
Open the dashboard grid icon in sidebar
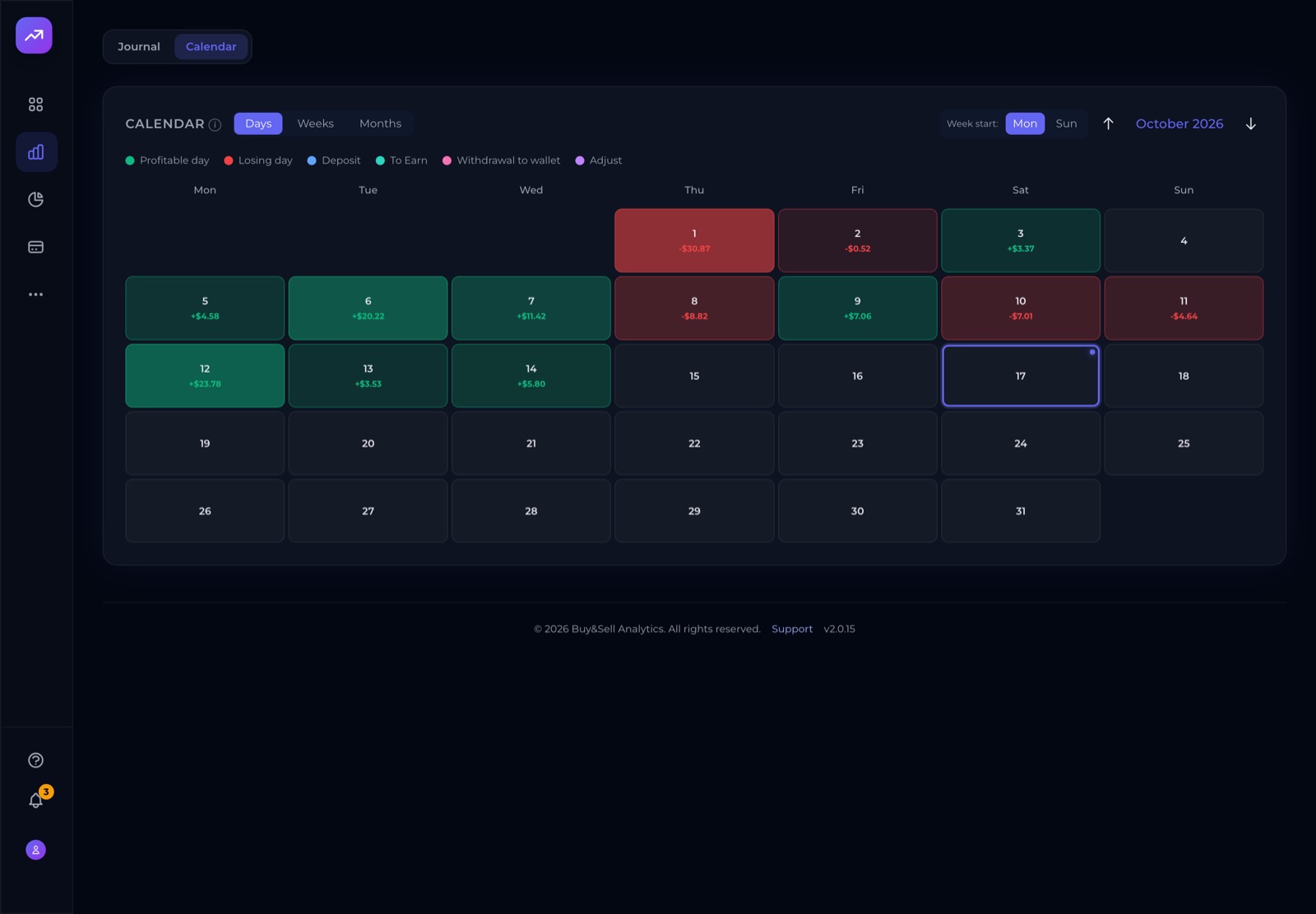(x=35, y=104)
